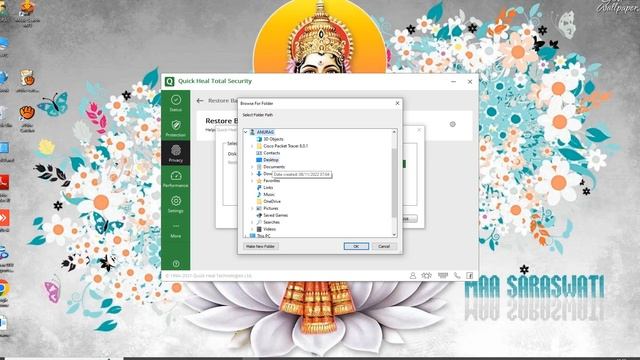Expand the Pictures node
The width and height of the screenshot is (640, 360).
point(252,208)
